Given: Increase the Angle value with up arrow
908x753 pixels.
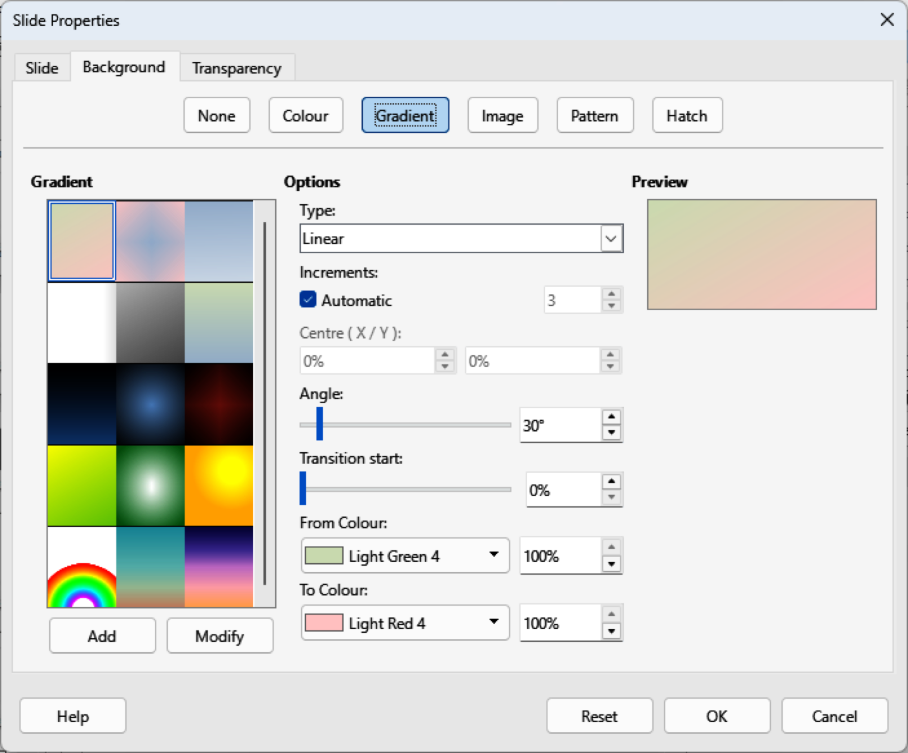Looking at the screenshot, I should [x=612, y=417].
